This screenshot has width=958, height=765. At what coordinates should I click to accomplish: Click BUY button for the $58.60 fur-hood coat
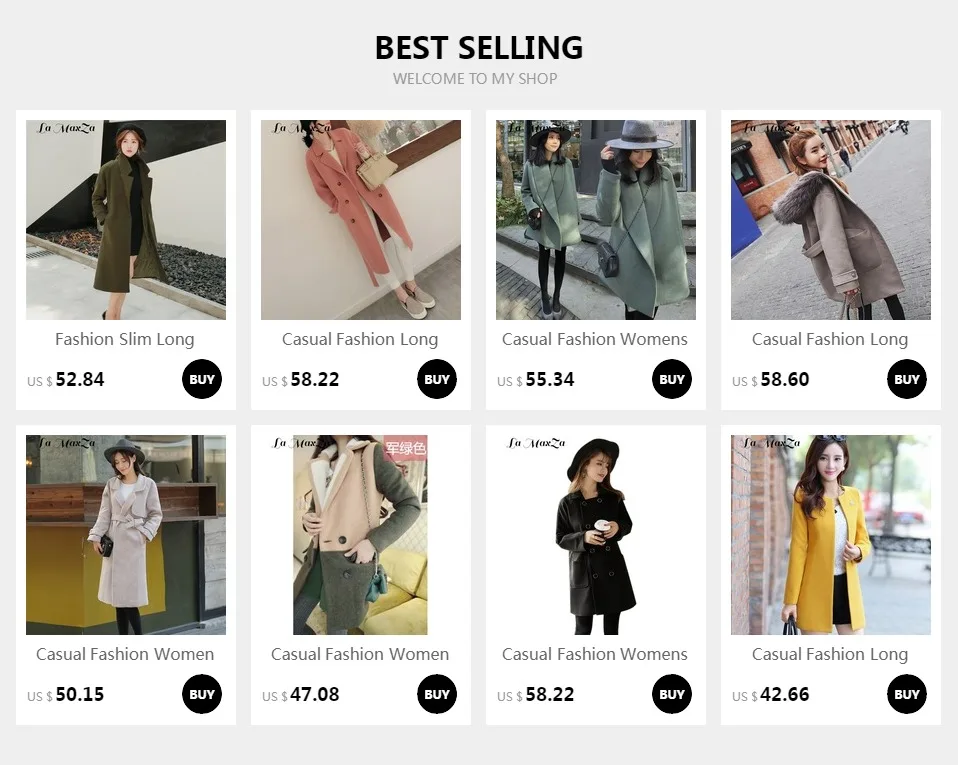pos(907,379)
